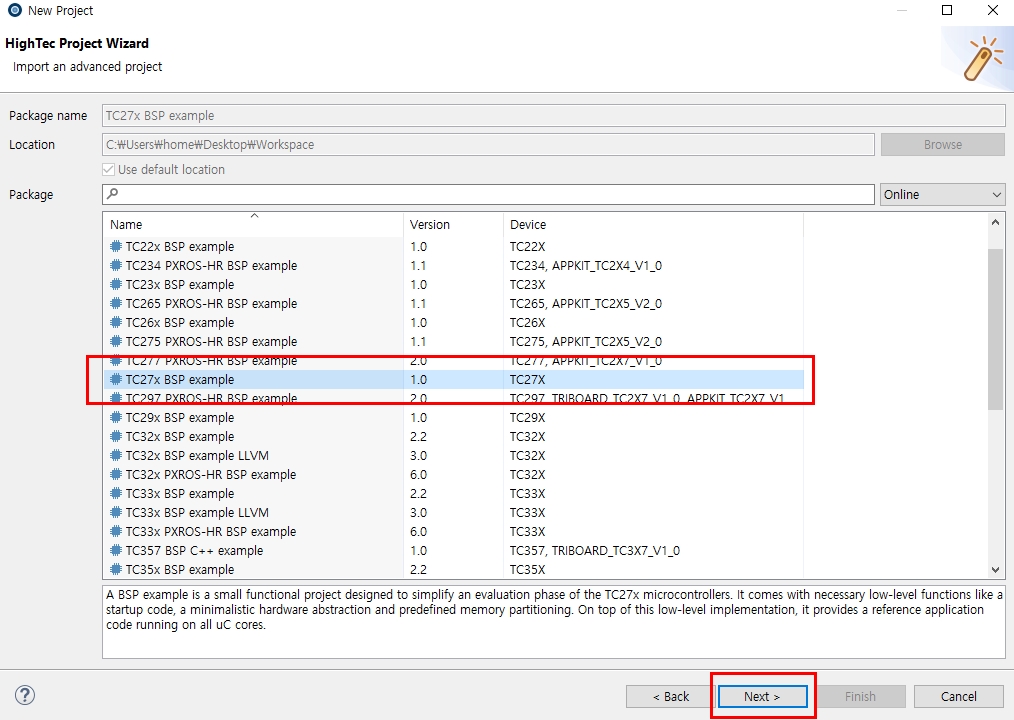Click the Location path field
This screenshot has height=720, width=1014.
[488, 145]
